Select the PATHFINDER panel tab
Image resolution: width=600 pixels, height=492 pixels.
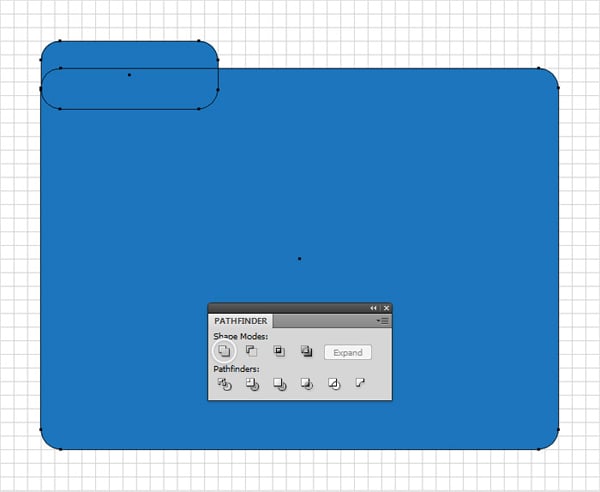241,321
